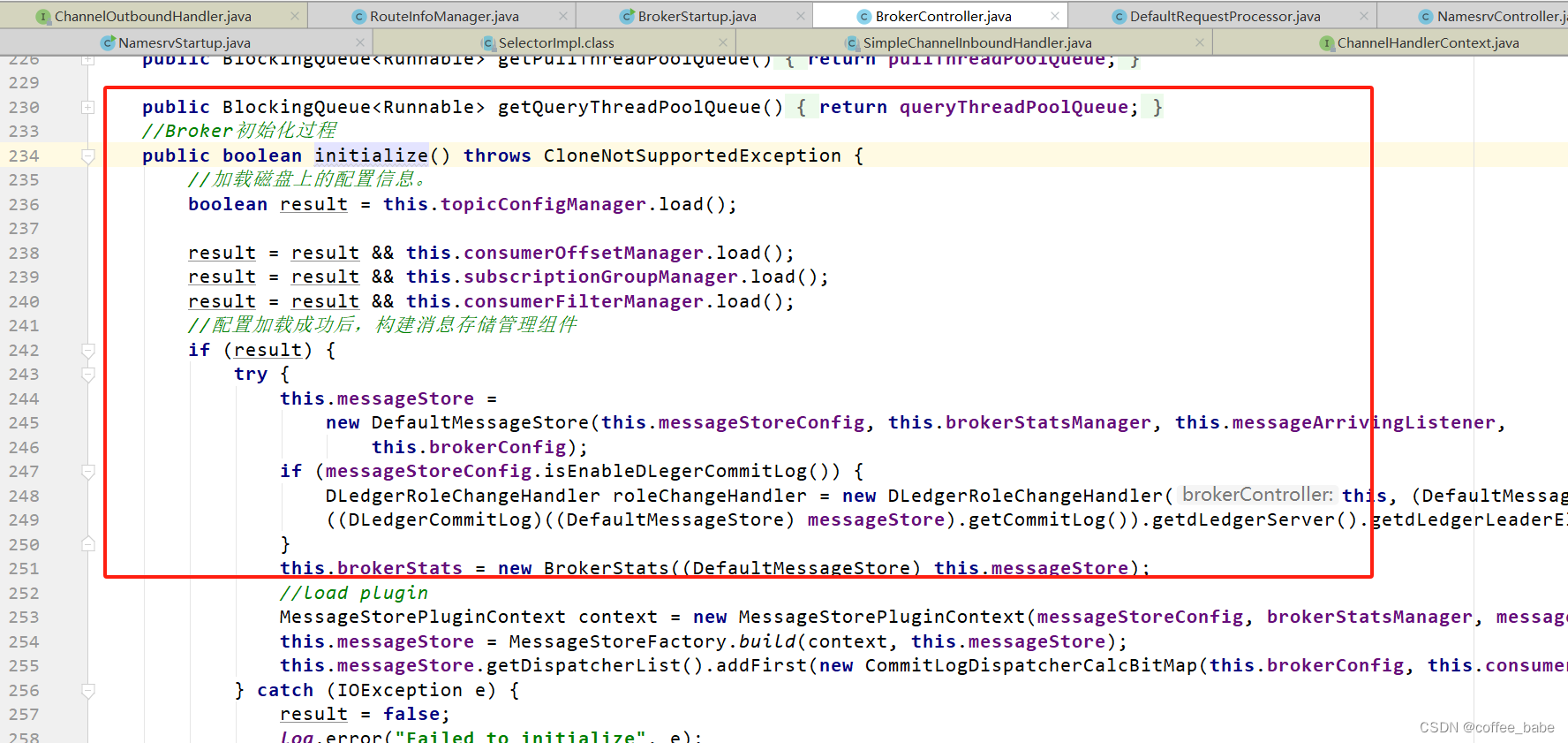
Task: Select SelectorImpl.class tab
Action: click(556, 42)
